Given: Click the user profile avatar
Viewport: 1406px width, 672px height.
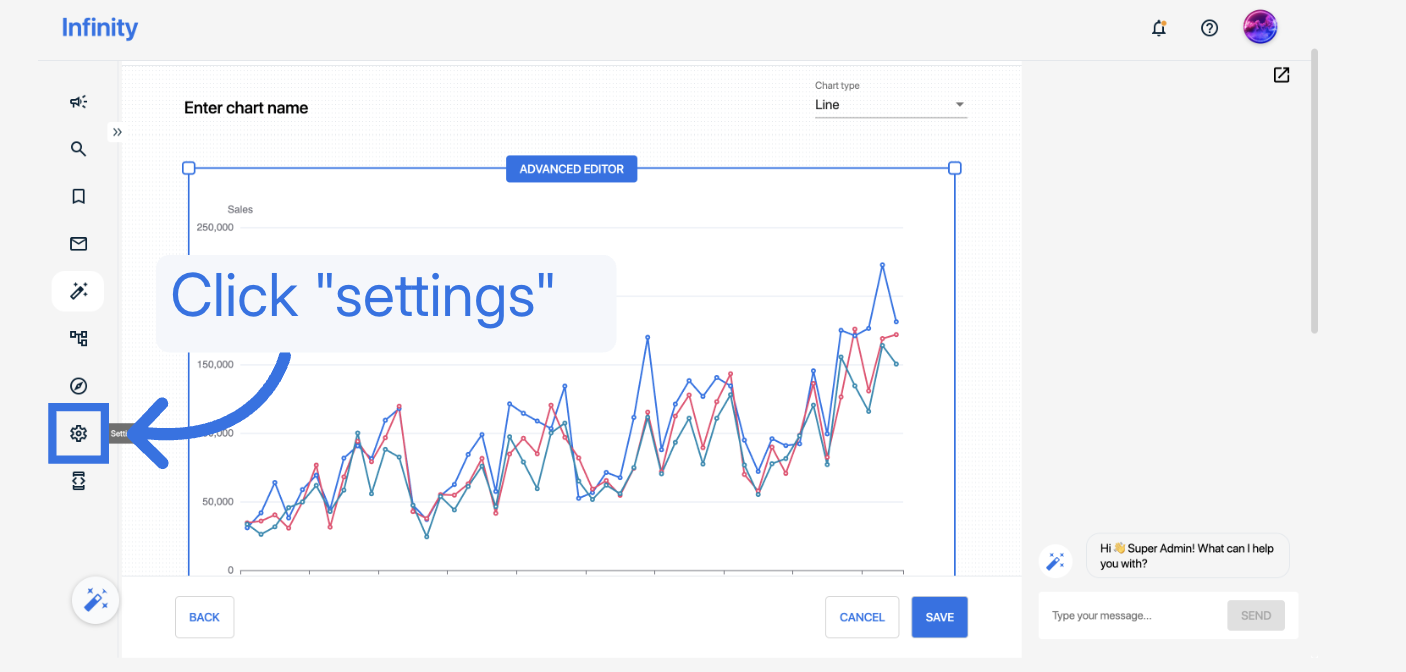Looking at the screenshot, I should point(1260,27).
